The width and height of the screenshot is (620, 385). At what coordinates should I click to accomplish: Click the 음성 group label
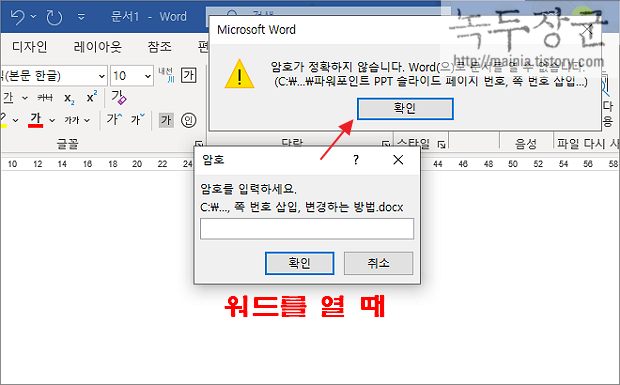point(526,144)
